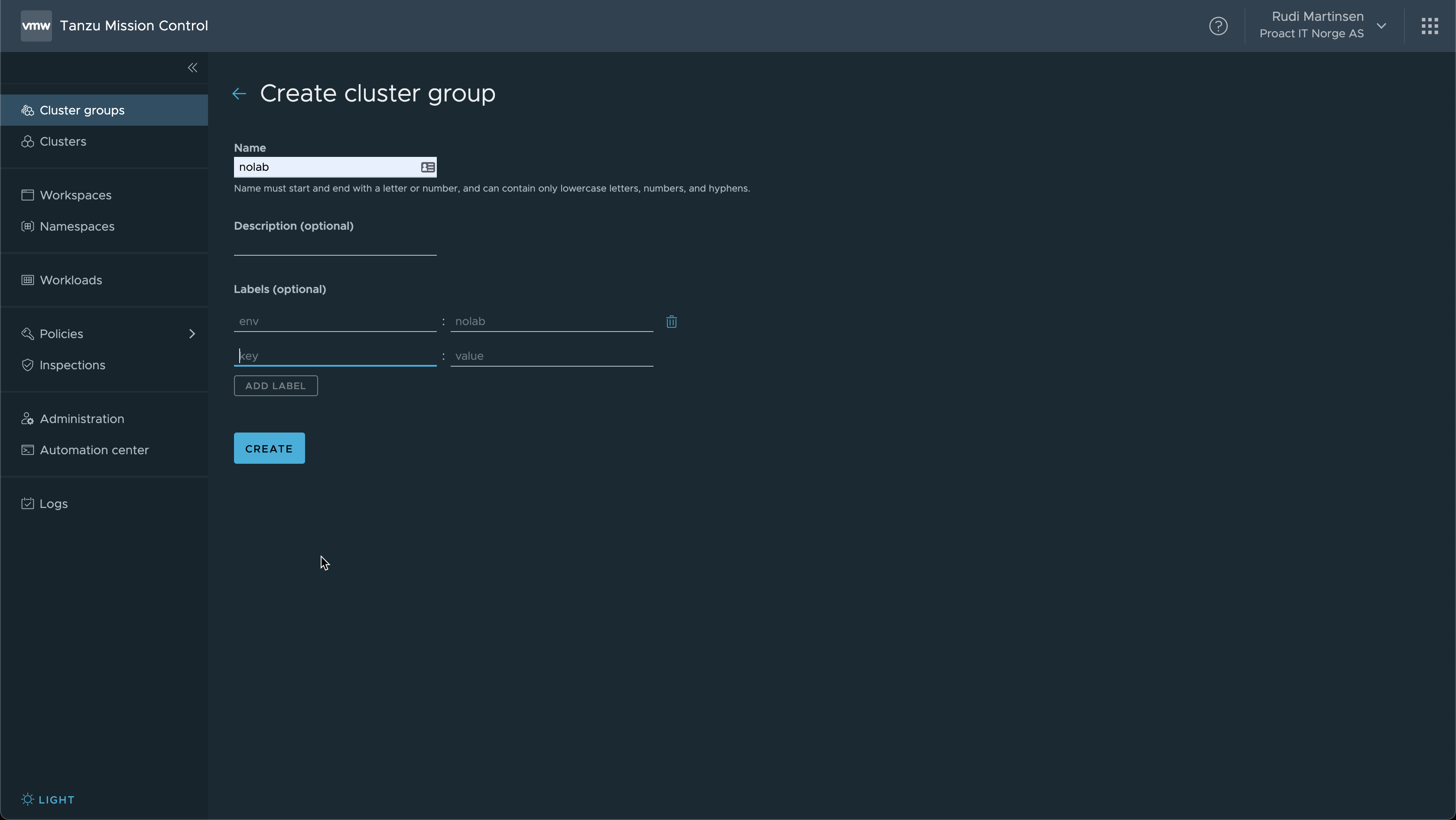Open the Inspections menu item

104,364
